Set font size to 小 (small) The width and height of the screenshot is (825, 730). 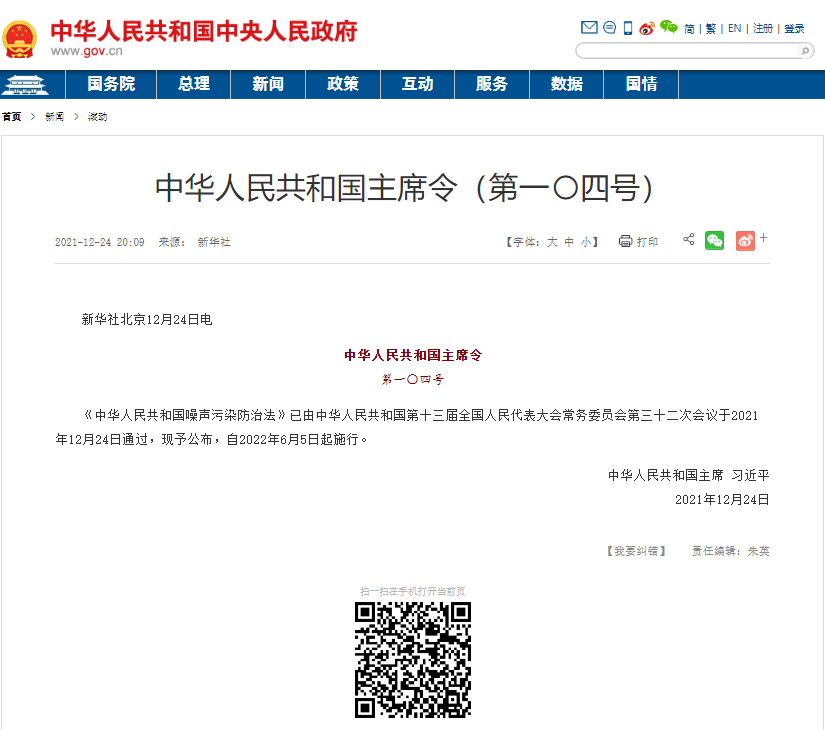point(586,242)
